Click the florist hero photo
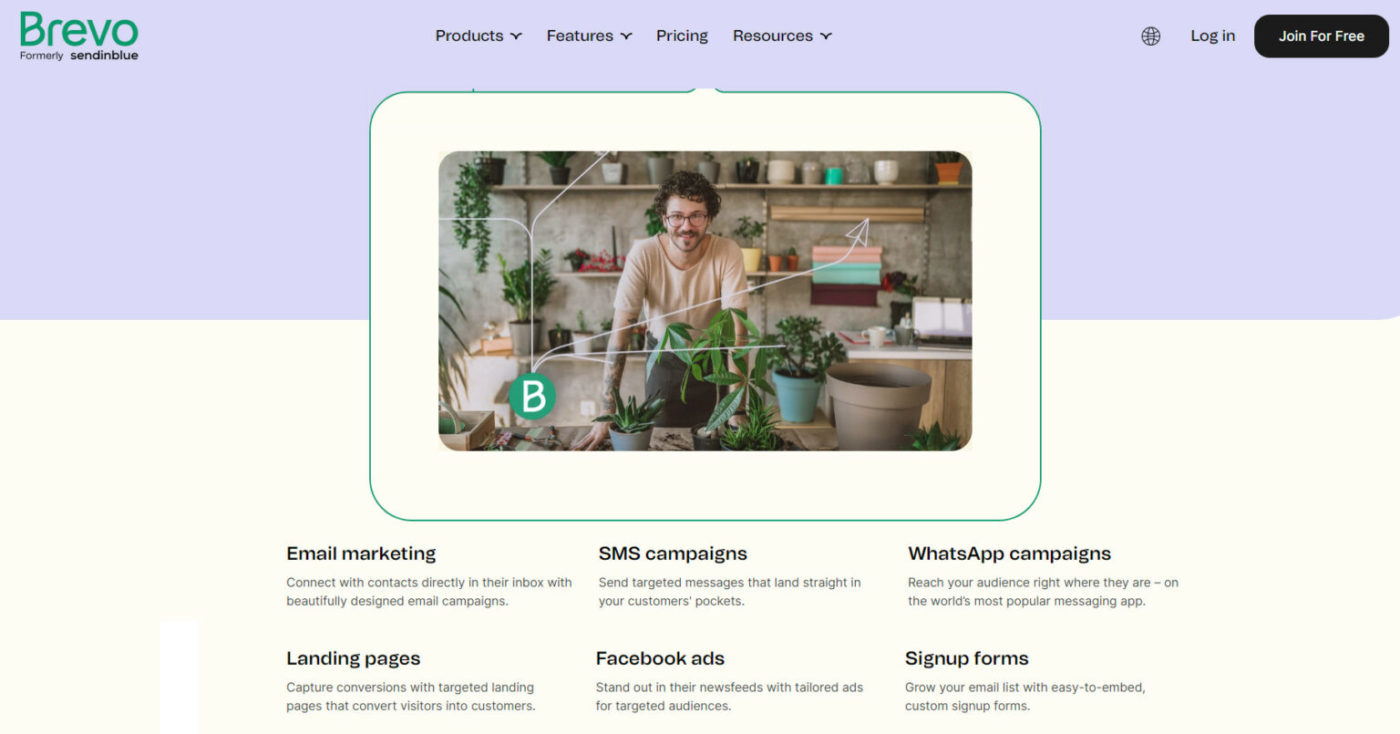The width and height of the screenshot is (1400, 734). pyautogui.click(x=705, y=301)
